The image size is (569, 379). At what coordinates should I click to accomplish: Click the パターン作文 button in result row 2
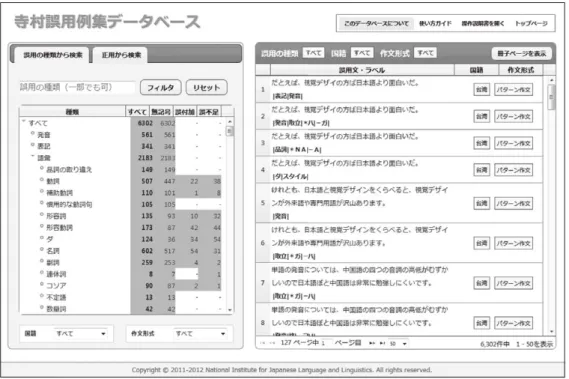[x=513, y=116]
